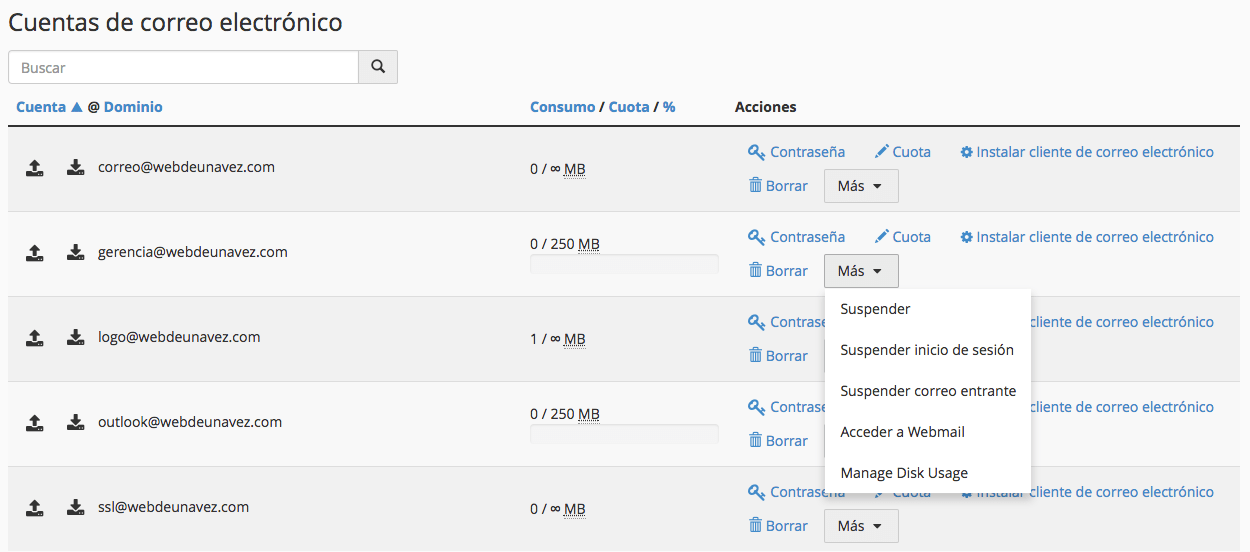
Task: Click logo@webdeunavez.com address text
Action: click(x=179, y=337)
